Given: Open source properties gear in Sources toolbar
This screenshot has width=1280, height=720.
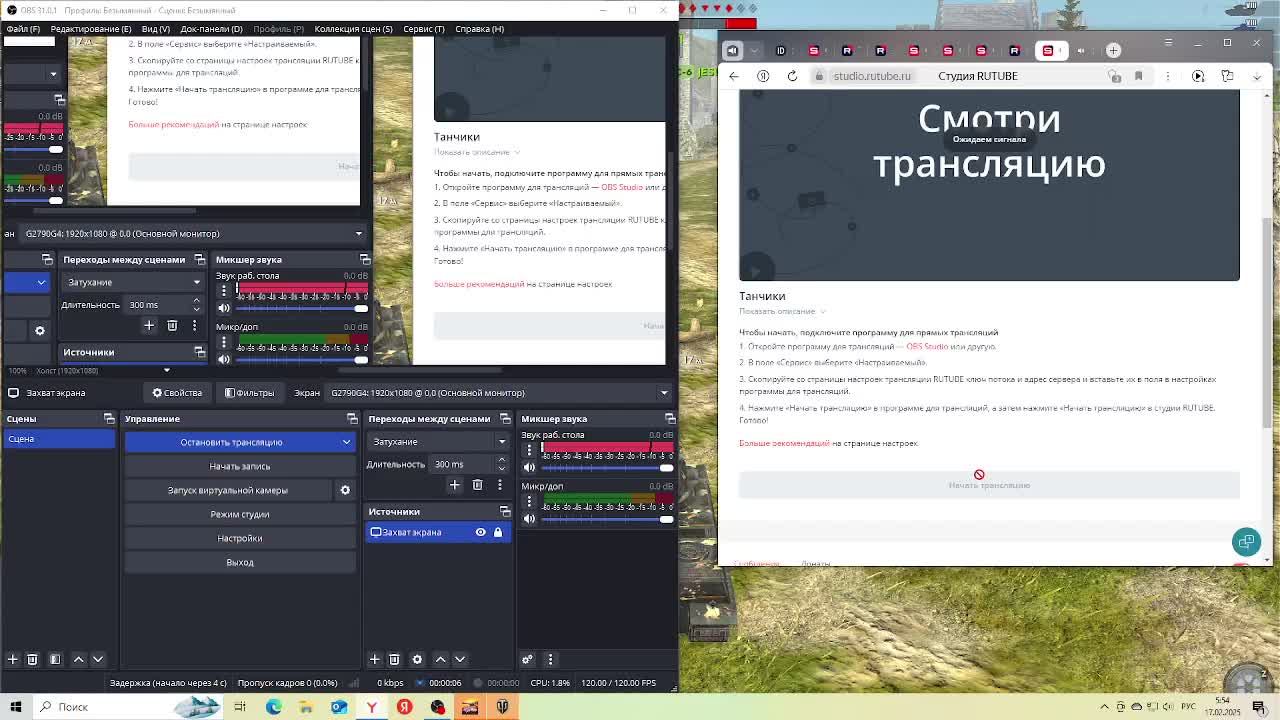Looking at the screenshot, I should coord(417,659).
